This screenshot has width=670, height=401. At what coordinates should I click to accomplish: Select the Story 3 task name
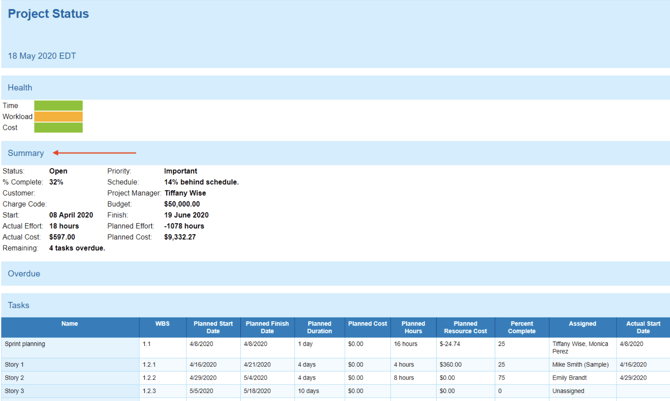point(14,391)
